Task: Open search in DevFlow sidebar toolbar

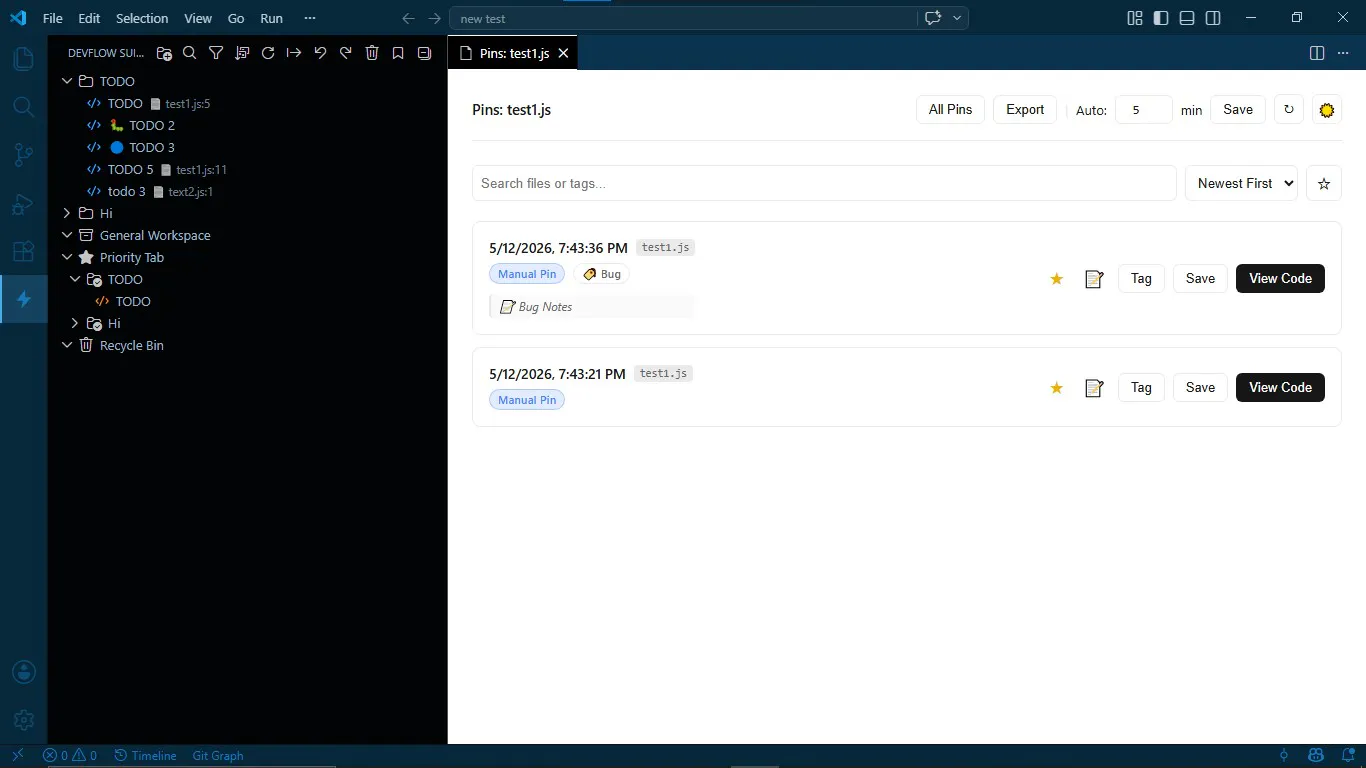Action: click(x=190, y=53)
